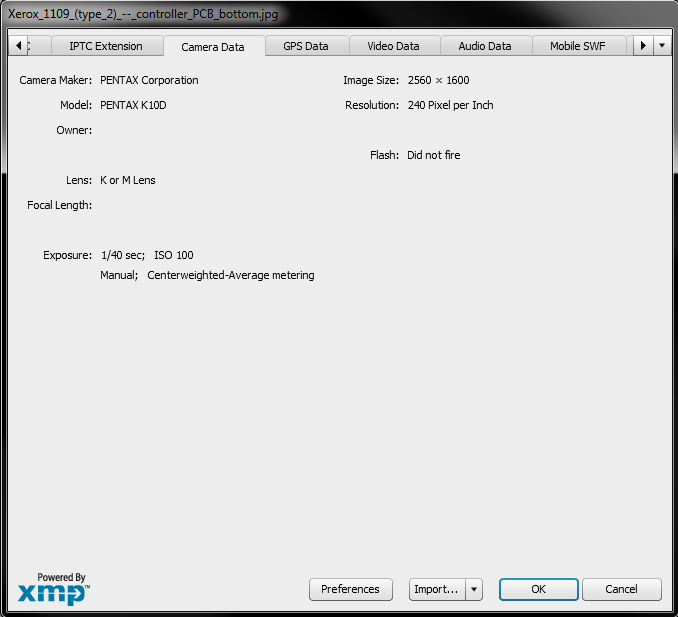Go to the Video Data tab
This screenshot has height=617, width=678.
point(393,46)
